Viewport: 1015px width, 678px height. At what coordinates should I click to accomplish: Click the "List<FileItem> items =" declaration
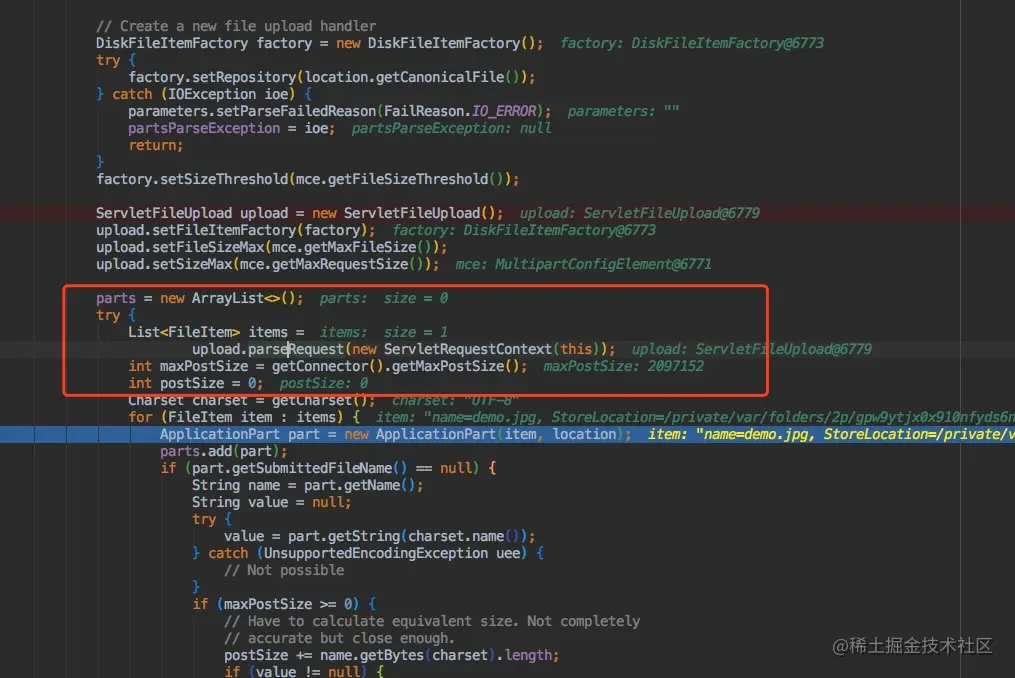coord(216,332)
